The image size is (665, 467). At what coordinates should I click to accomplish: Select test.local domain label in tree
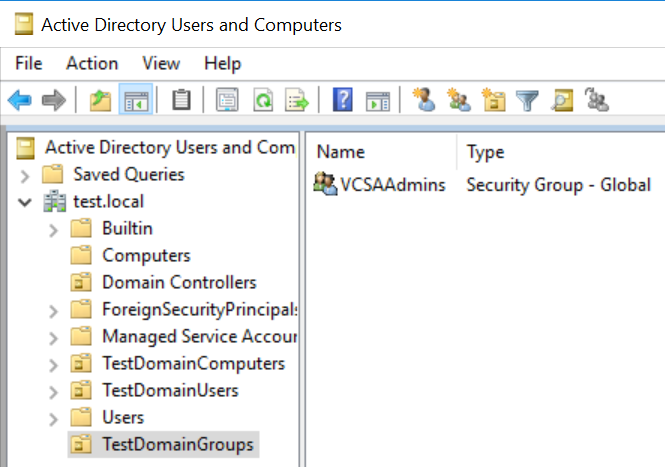pyautogui.click(x=109, y=201)
